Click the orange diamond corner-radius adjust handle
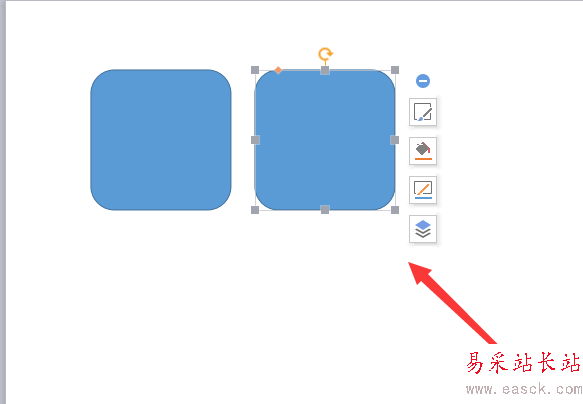The width and height of the screenshot is (583, 404). (x=278, y=70)
